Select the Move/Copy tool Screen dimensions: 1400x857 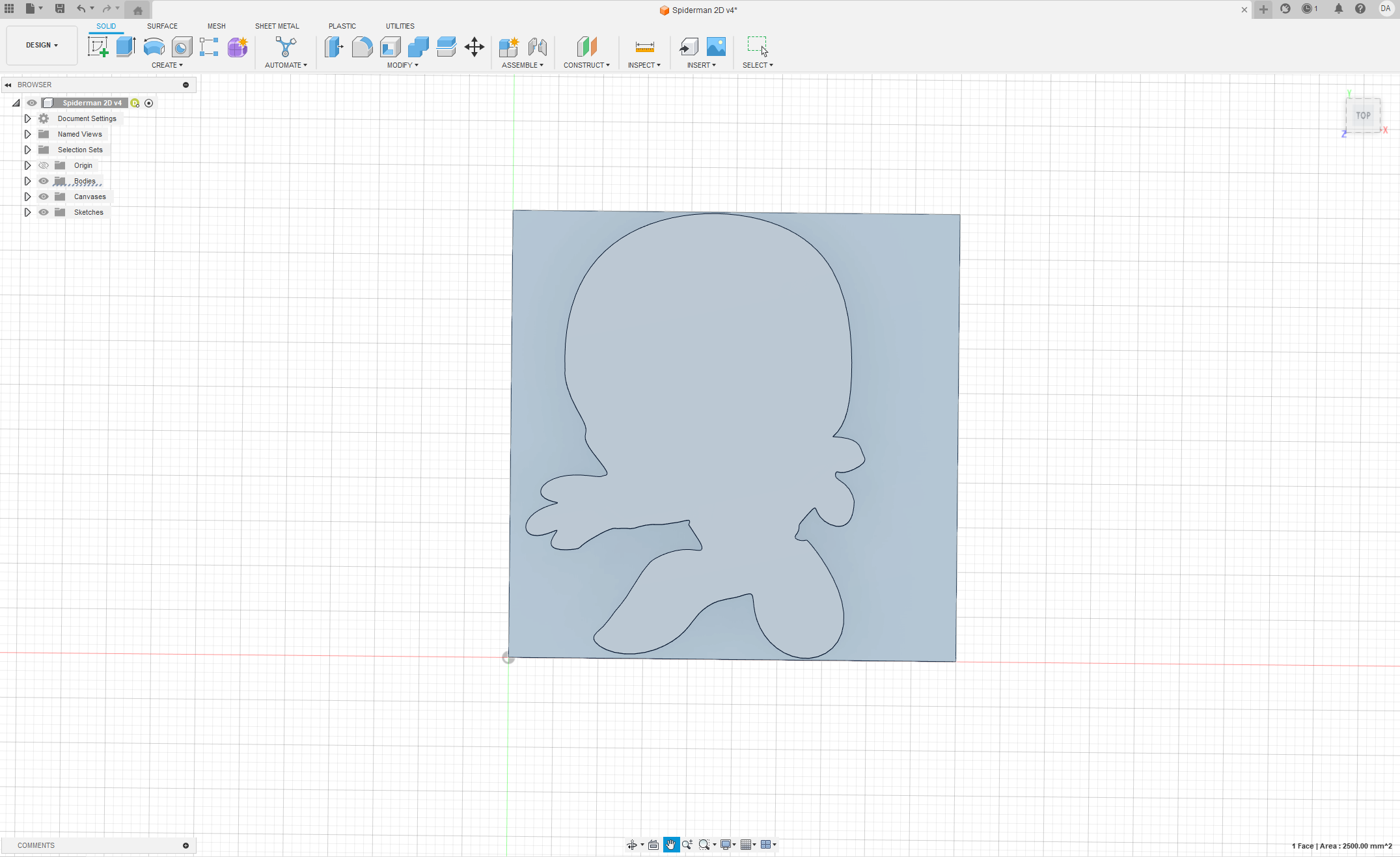click(x=474, y=47)
